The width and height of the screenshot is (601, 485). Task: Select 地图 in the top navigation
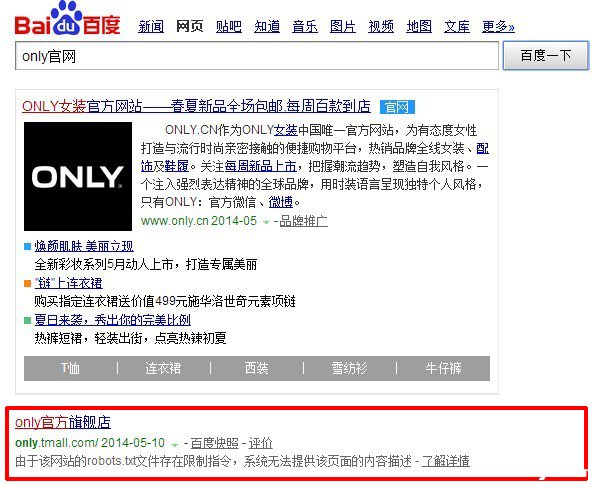tap(419, 26)
